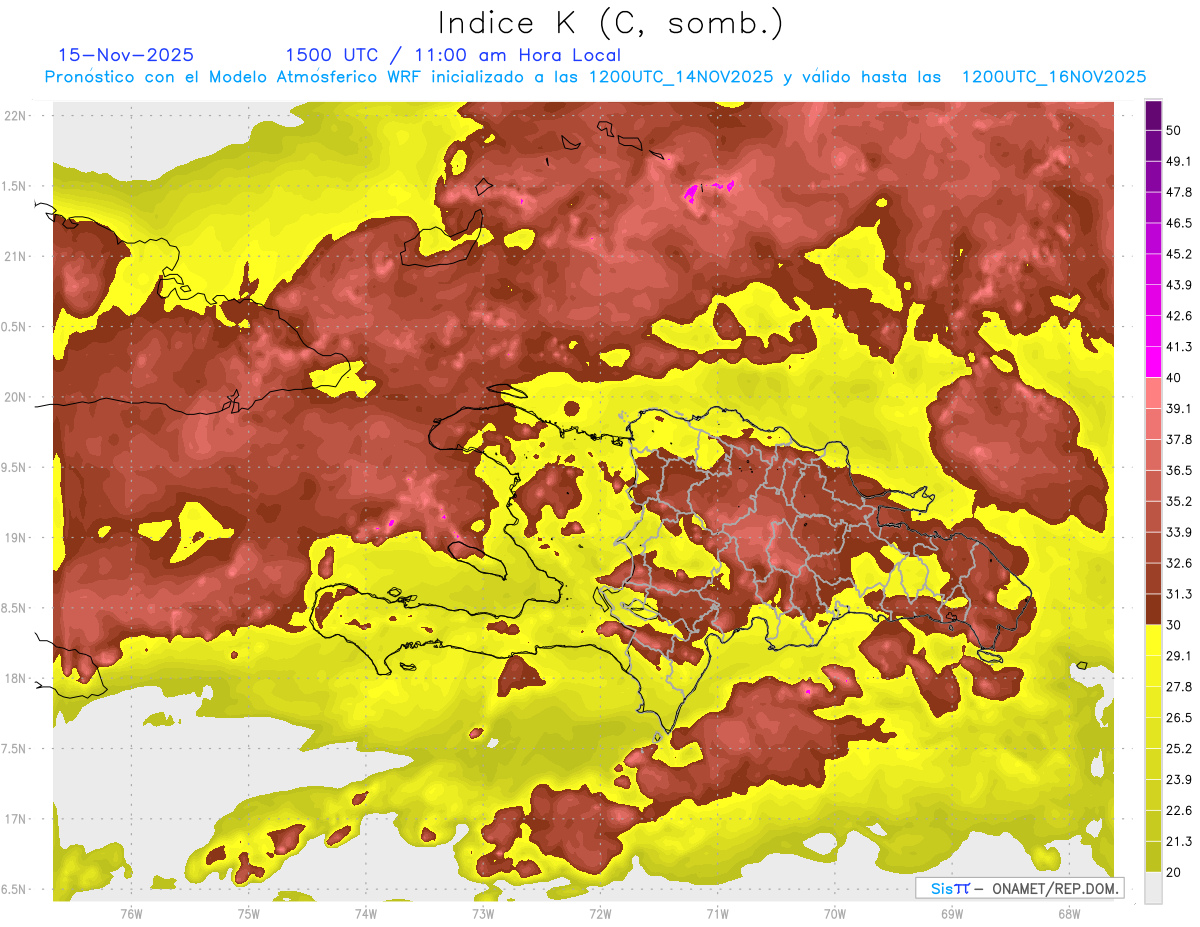The image size is (1200, 927).
Task: Click the "26.5" color scale value
Action: (1179, 718)
